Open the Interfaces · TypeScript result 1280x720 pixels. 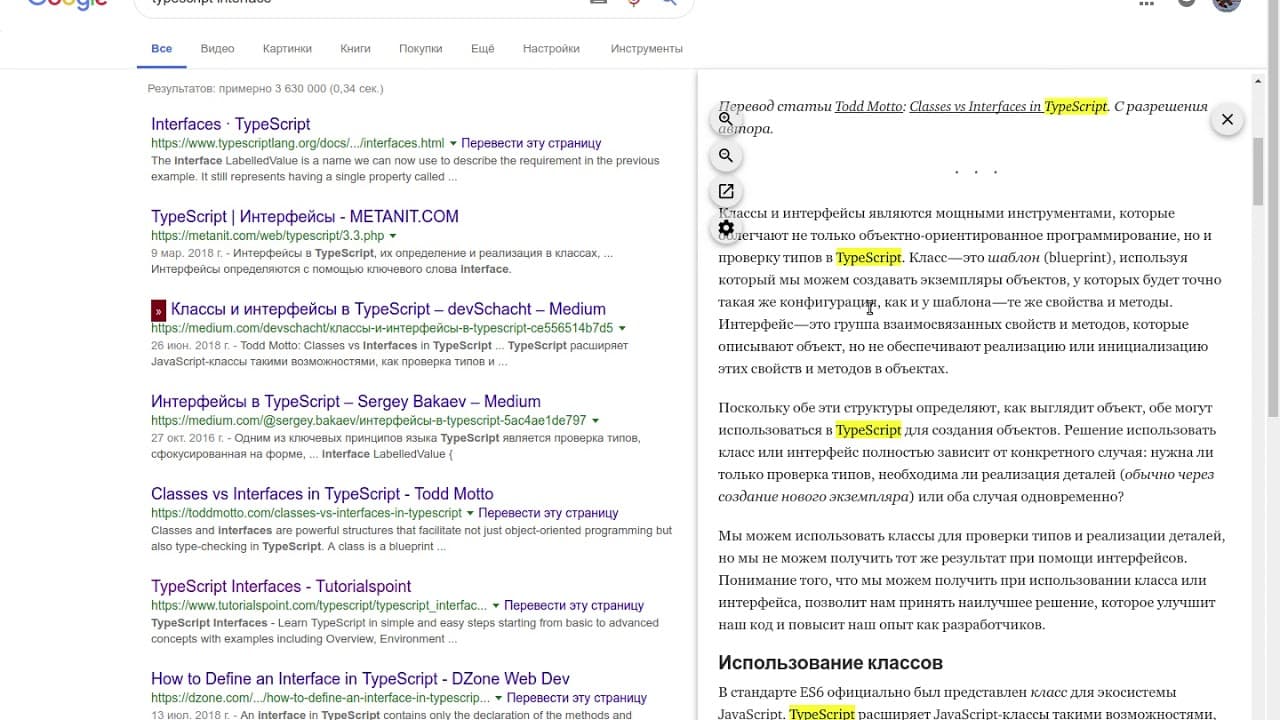click(x=231, y=124)
